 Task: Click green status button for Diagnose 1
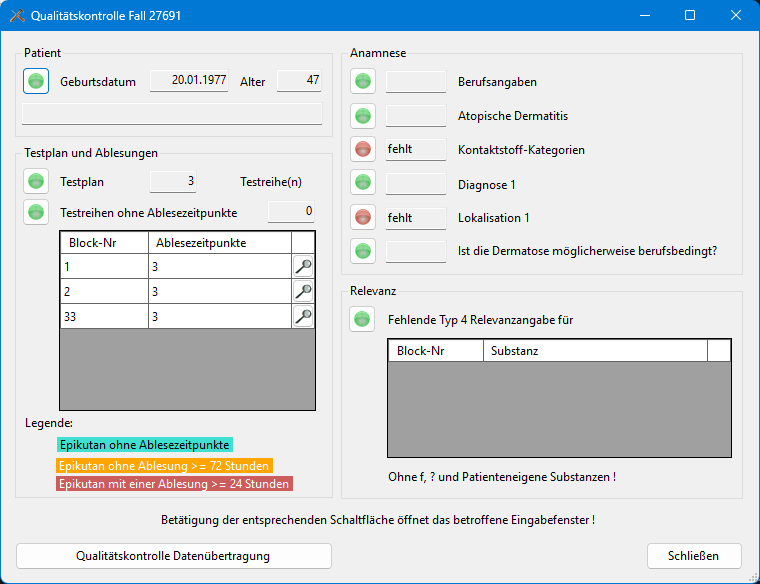tap(363, 184)
